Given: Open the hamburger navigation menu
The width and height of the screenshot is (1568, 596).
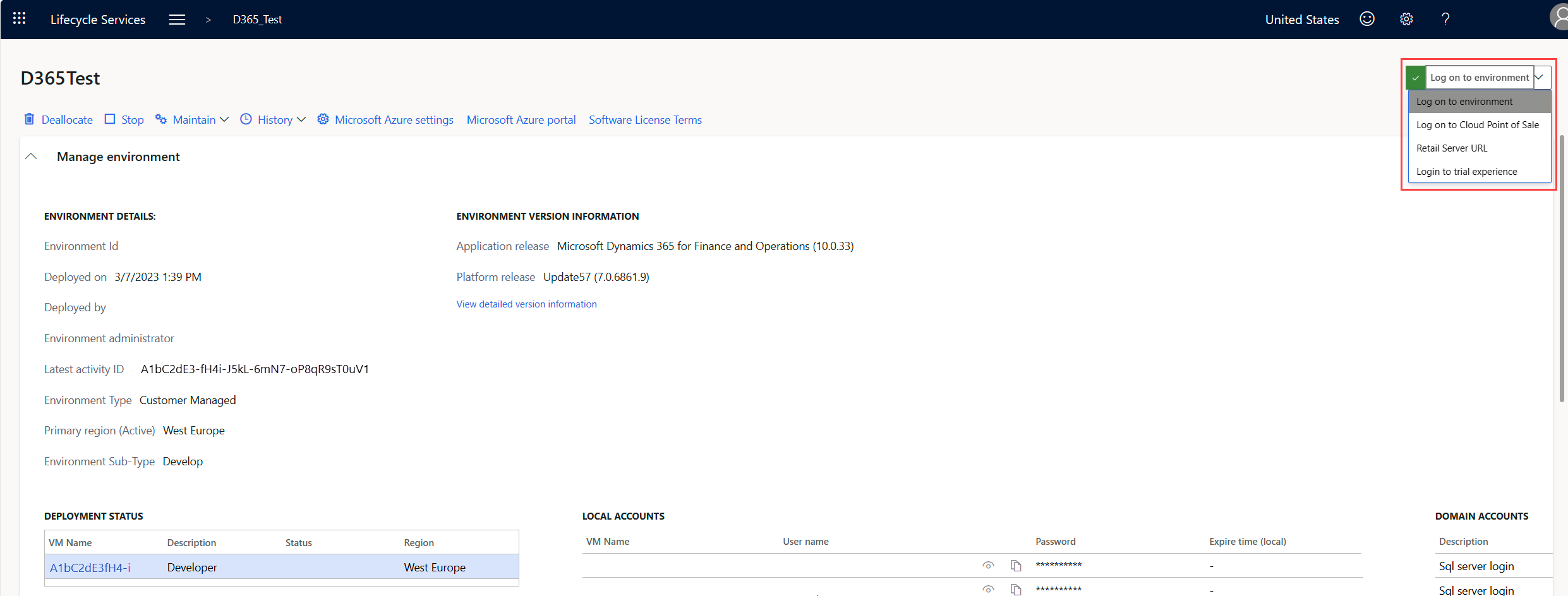Looking at the screenshot, I should 177,20.
